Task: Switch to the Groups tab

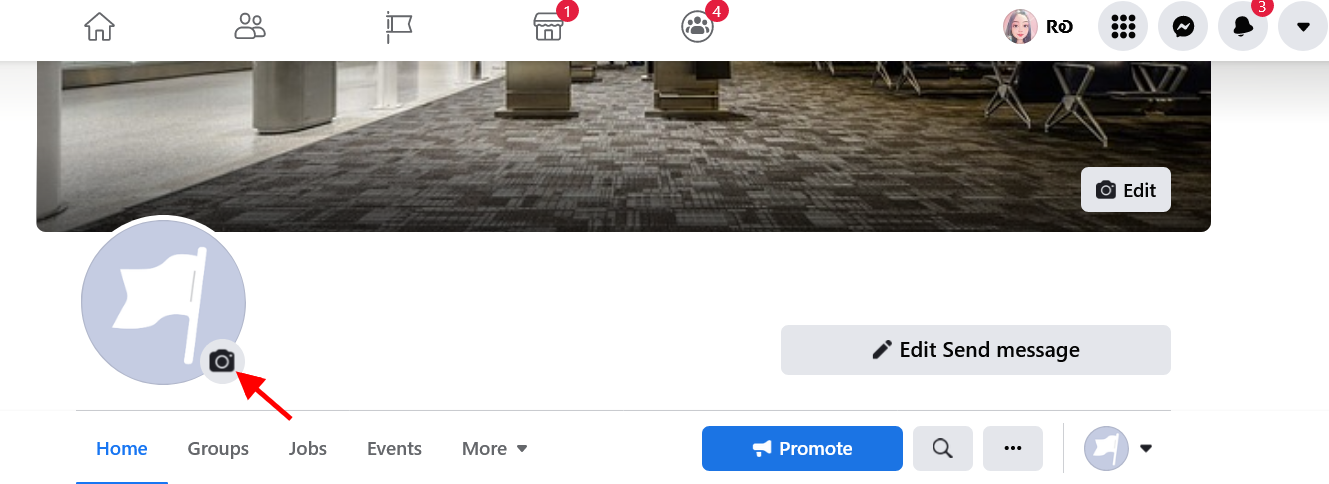Action: (x=218, y=449)
